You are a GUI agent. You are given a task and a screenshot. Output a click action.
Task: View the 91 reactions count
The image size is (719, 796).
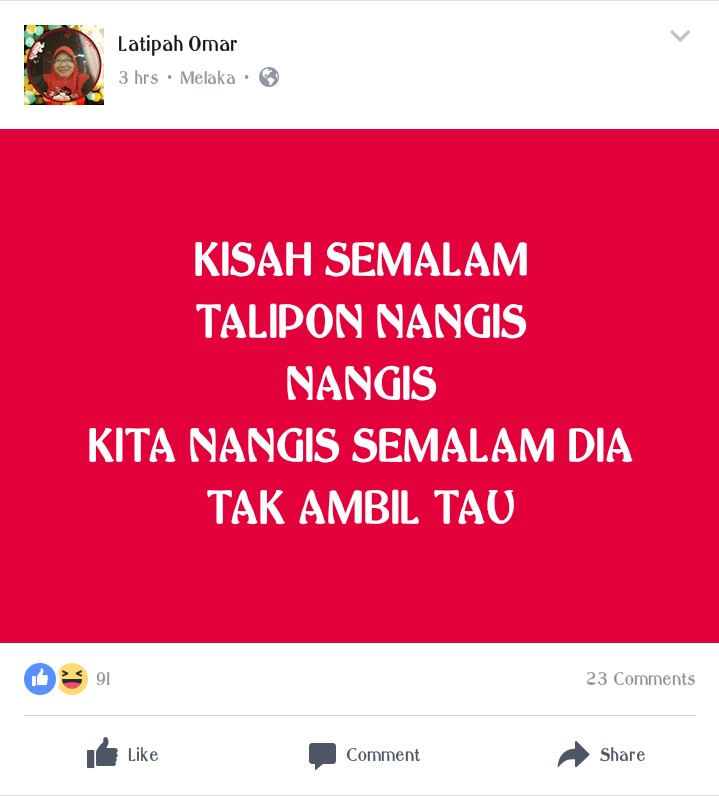(x=103, y=679)
